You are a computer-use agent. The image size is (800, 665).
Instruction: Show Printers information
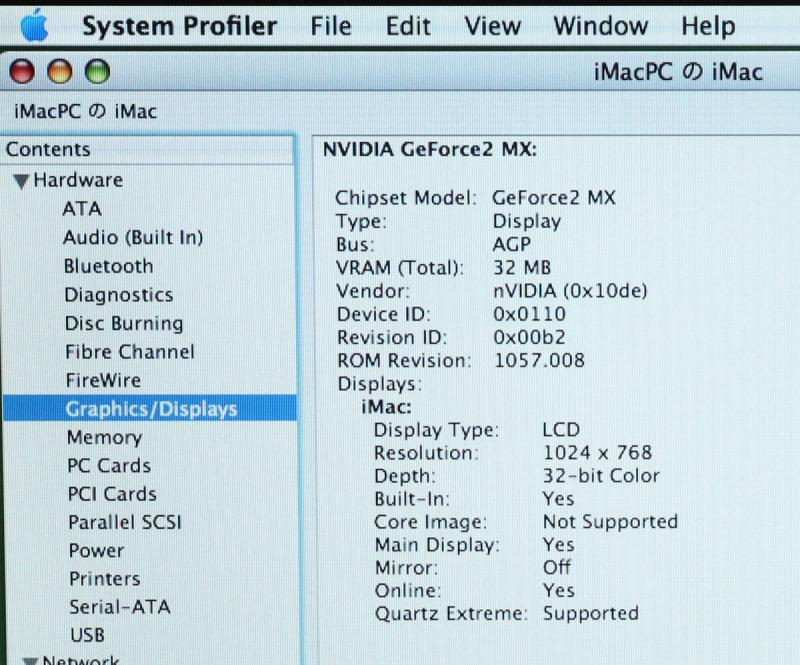point(105,579)
